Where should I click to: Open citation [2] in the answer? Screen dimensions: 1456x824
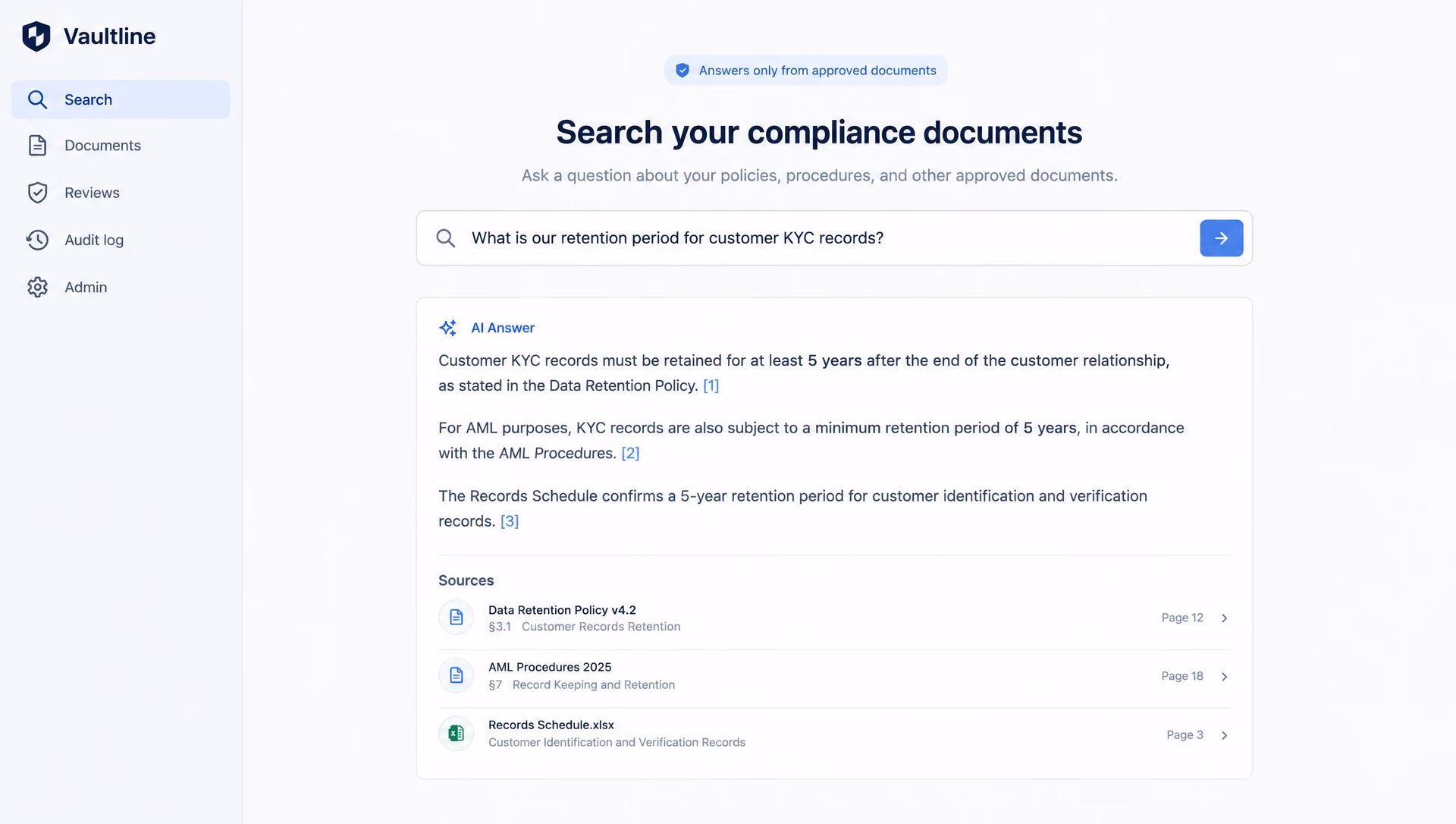tap(630, 453)
